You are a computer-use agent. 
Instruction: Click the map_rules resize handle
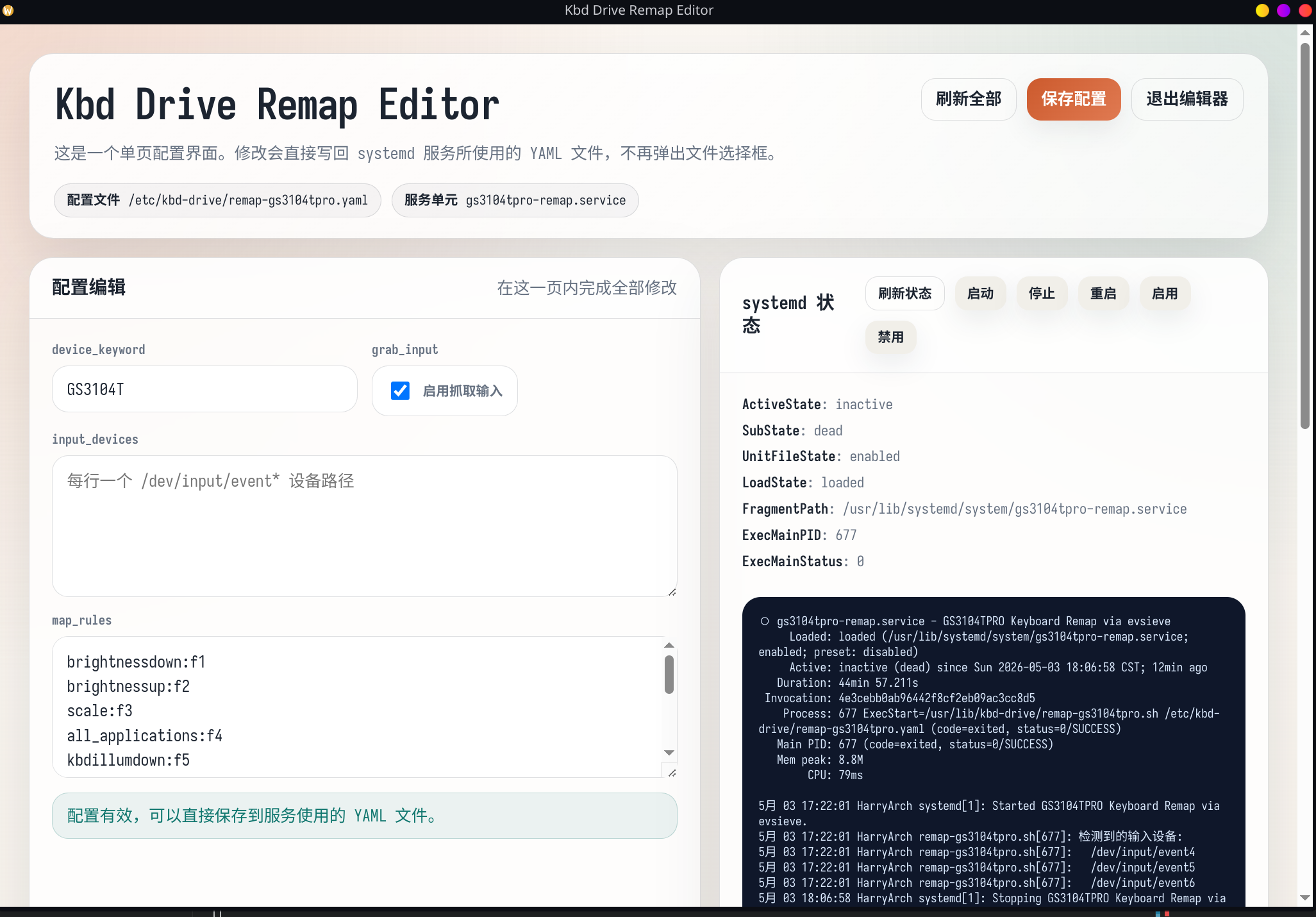tap(671, 772)
